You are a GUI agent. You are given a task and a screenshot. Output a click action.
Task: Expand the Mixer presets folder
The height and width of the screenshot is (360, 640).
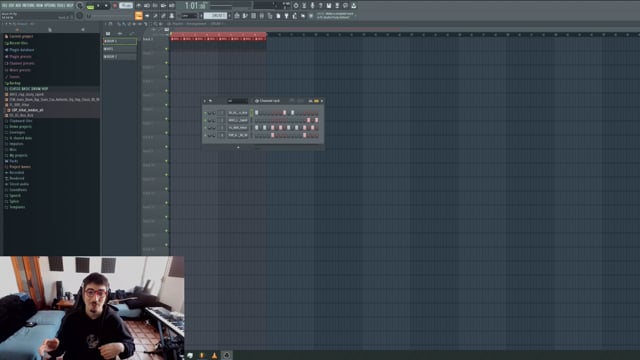[19, 70]
